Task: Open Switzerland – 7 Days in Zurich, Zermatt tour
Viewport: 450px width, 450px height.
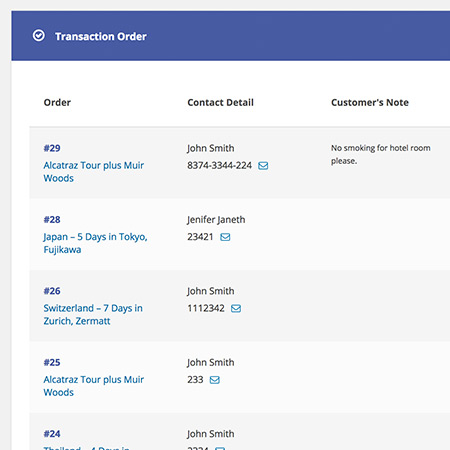Action: (x=93, y=314)
